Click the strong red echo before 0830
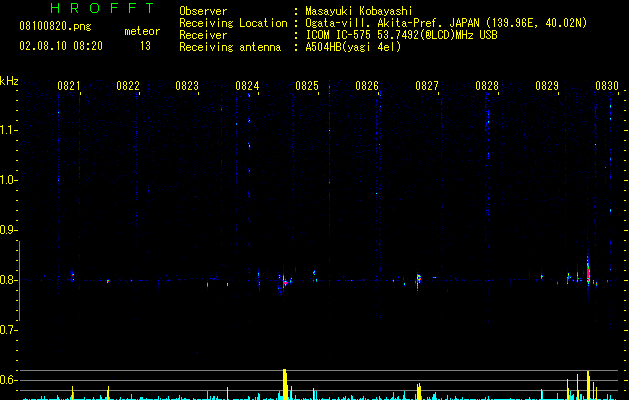The image size is (629, 400). [x=588, y=273]
